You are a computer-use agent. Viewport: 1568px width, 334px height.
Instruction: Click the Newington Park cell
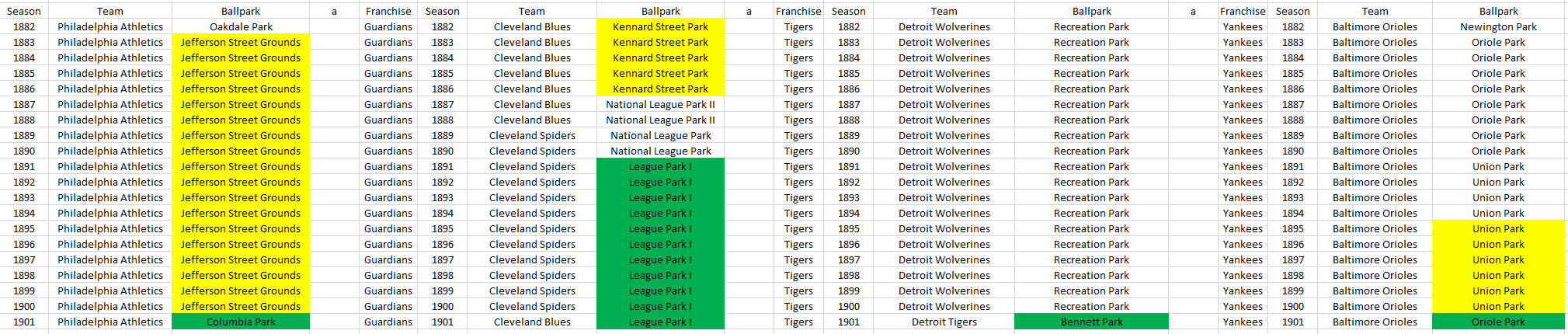click(1498, 26)
